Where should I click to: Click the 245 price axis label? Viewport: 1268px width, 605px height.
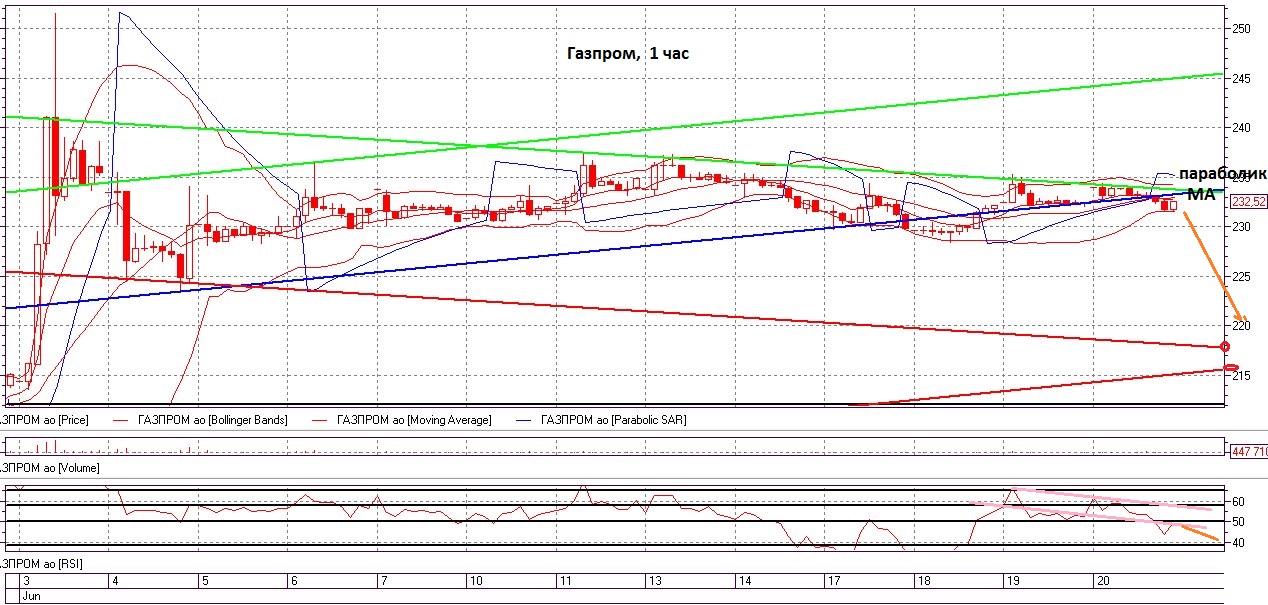click(1240, 78)
